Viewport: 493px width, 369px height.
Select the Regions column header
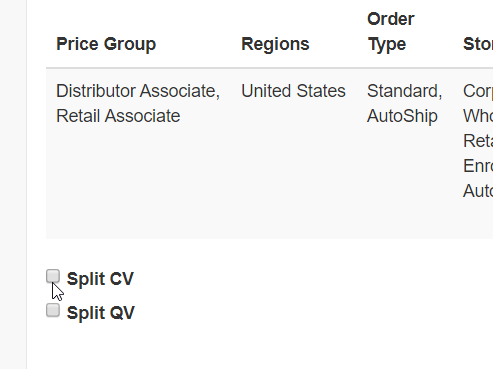(275, 44)
